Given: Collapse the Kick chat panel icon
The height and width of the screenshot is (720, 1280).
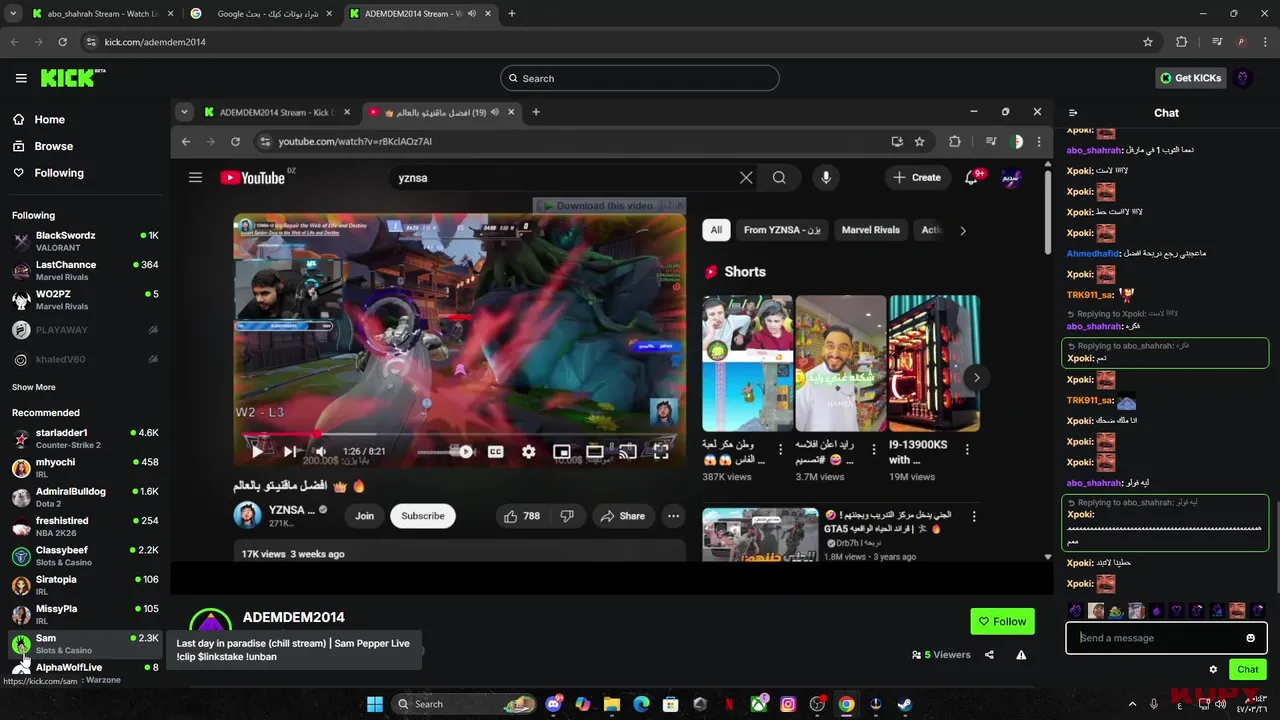Looking at the screenshot, I should [x=1073, y=113].
